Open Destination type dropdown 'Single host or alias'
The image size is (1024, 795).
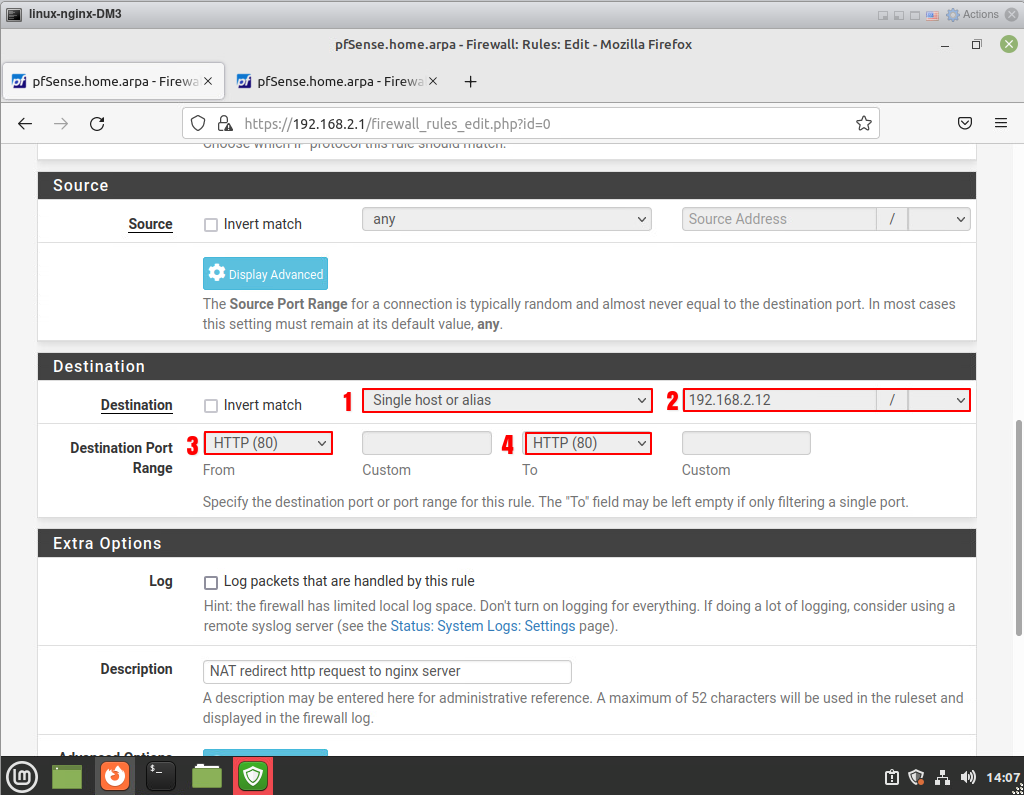(x=507, y=401)
